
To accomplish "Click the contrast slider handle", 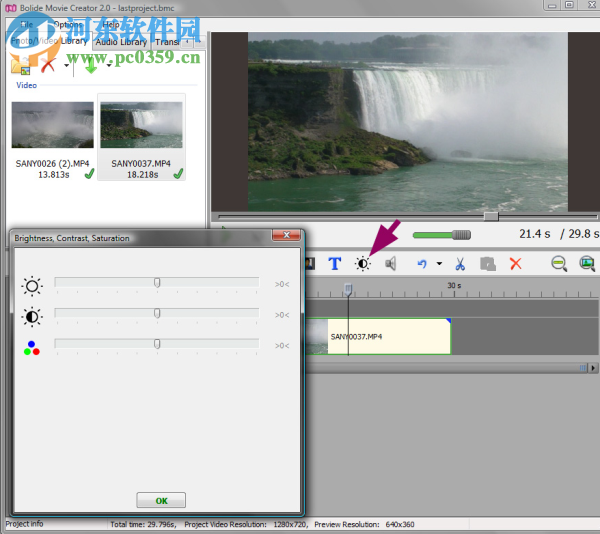I will click(x=157, y=313).
